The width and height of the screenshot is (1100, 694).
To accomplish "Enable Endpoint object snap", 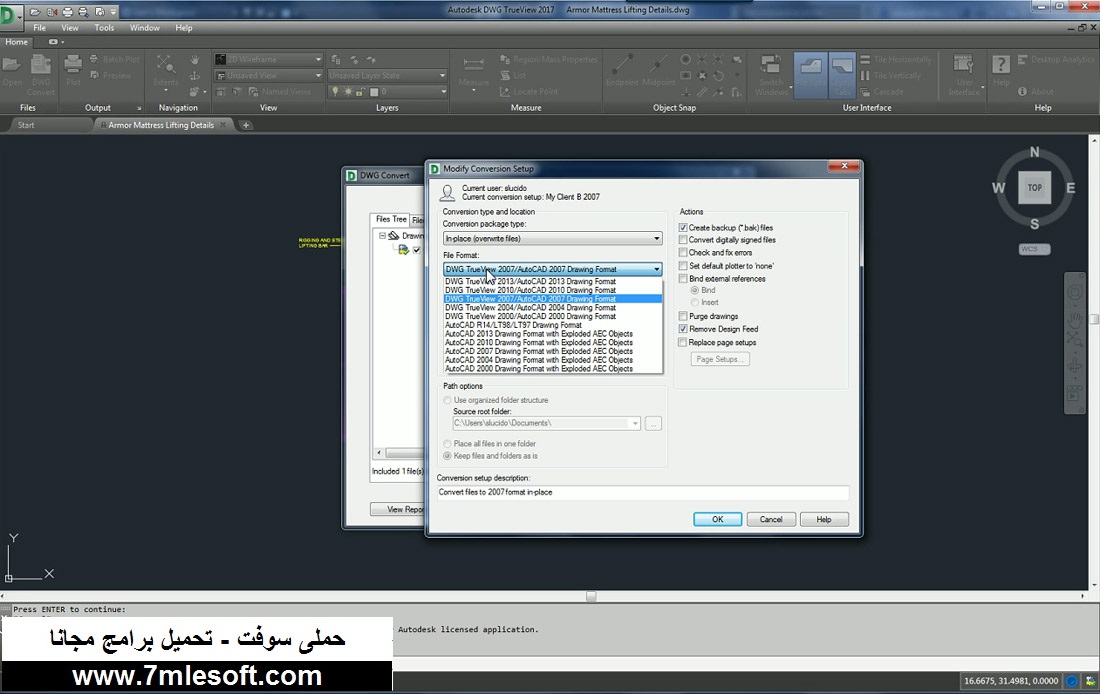I will pyautogui.click(x=622, y=70).
